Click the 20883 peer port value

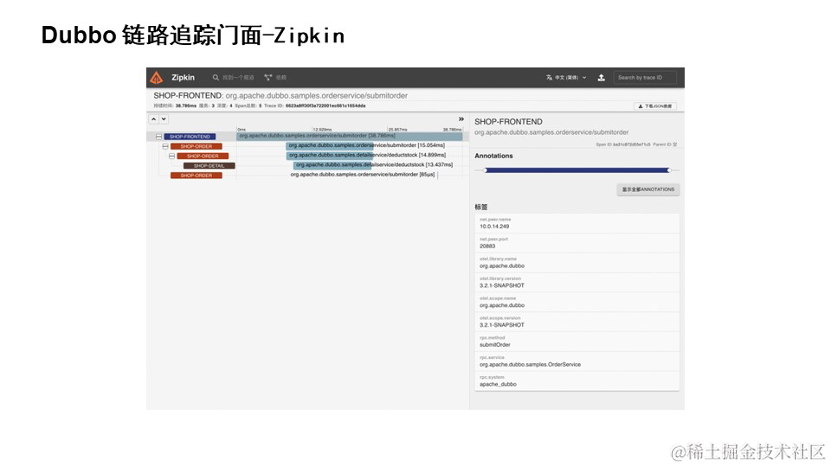[x=488, y=246]
